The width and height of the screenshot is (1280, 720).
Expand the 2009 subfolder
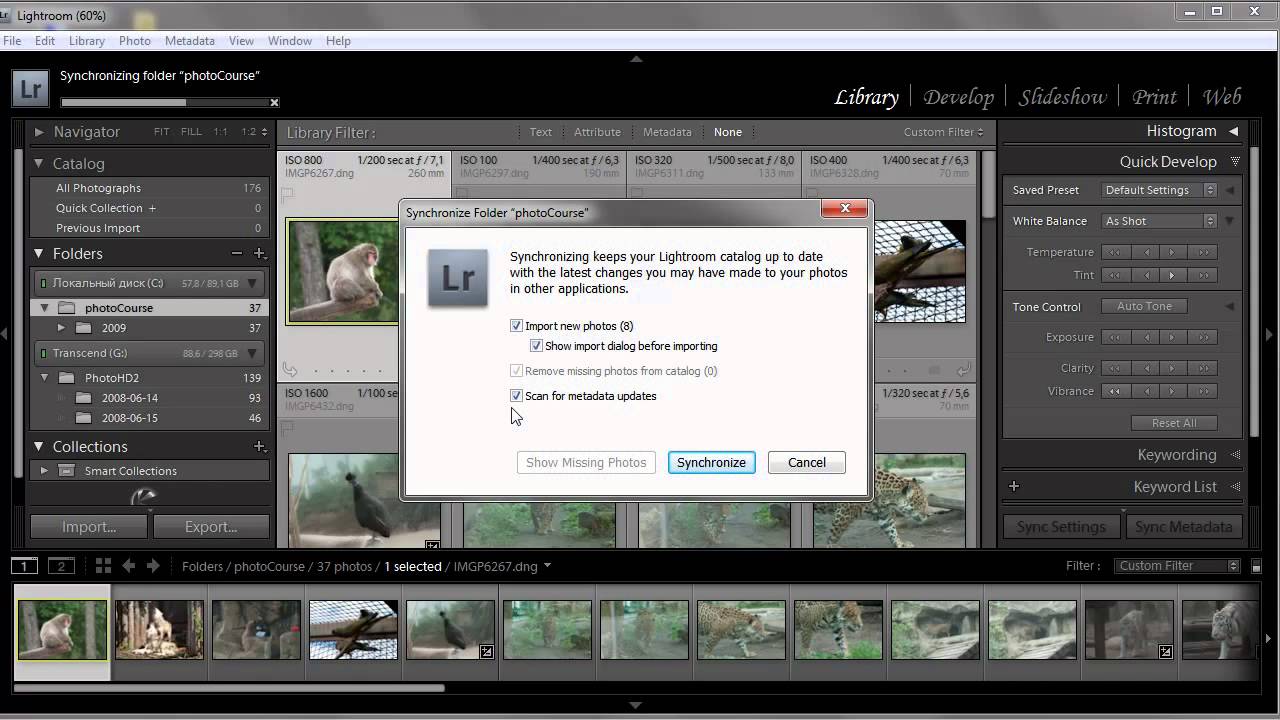(x=61, y=328)
